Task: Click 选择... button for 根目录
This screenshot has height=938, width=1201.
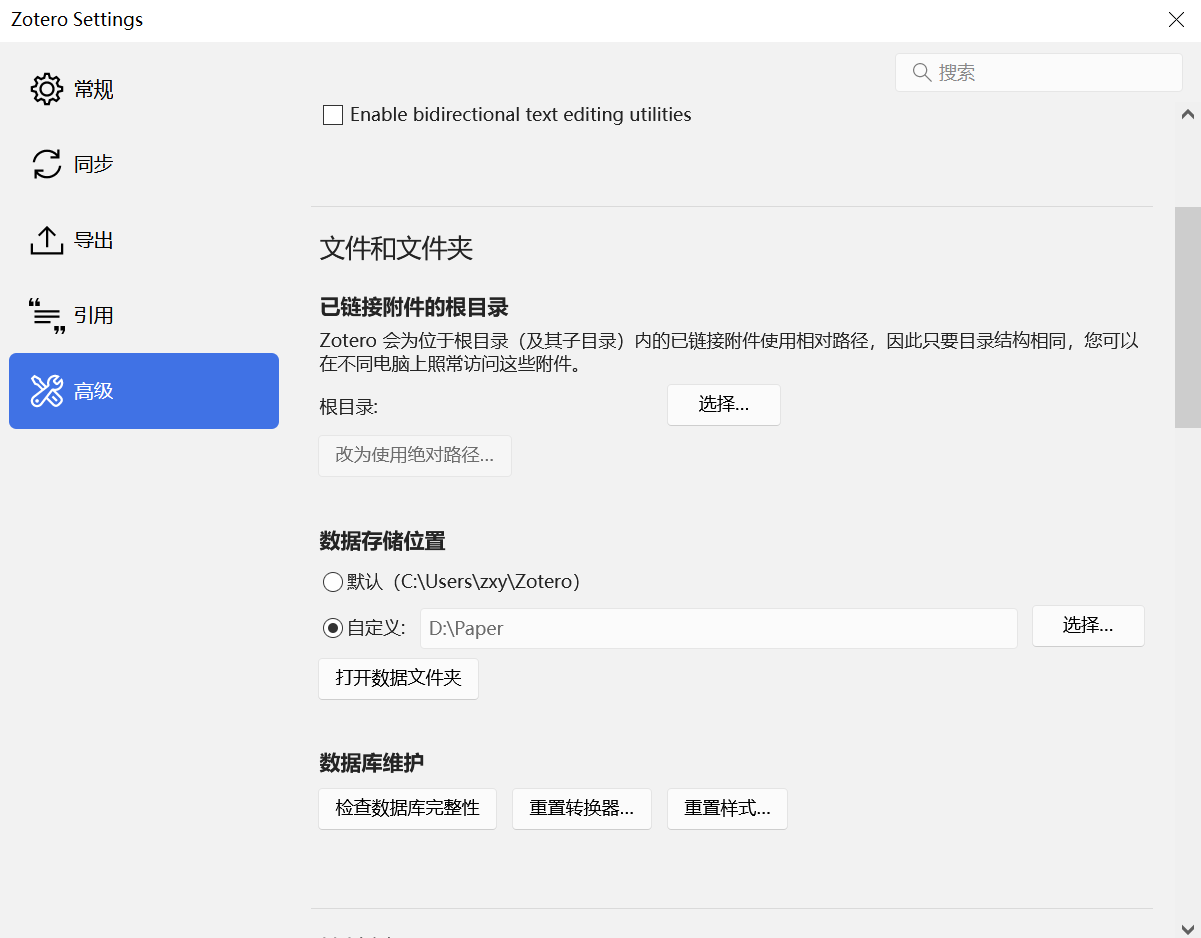Action: pyautogui.click(x=724, y=405)
